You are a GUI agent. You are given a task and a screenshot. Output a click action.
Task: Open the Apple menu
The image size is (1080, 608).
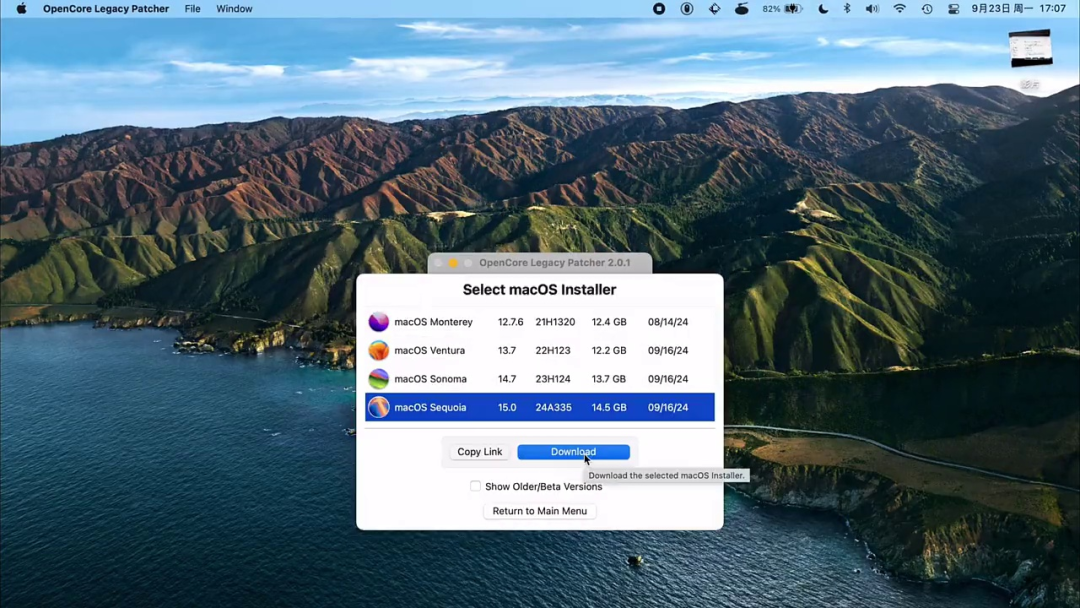pyautogui.click(x=21, y=9)
